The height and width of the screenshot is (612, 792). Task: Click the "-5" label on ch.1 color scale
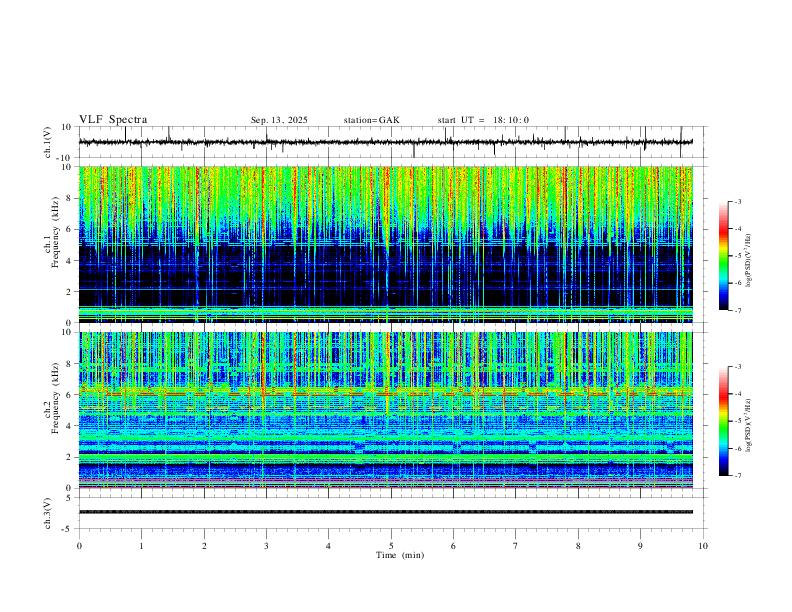click(737, 256)
